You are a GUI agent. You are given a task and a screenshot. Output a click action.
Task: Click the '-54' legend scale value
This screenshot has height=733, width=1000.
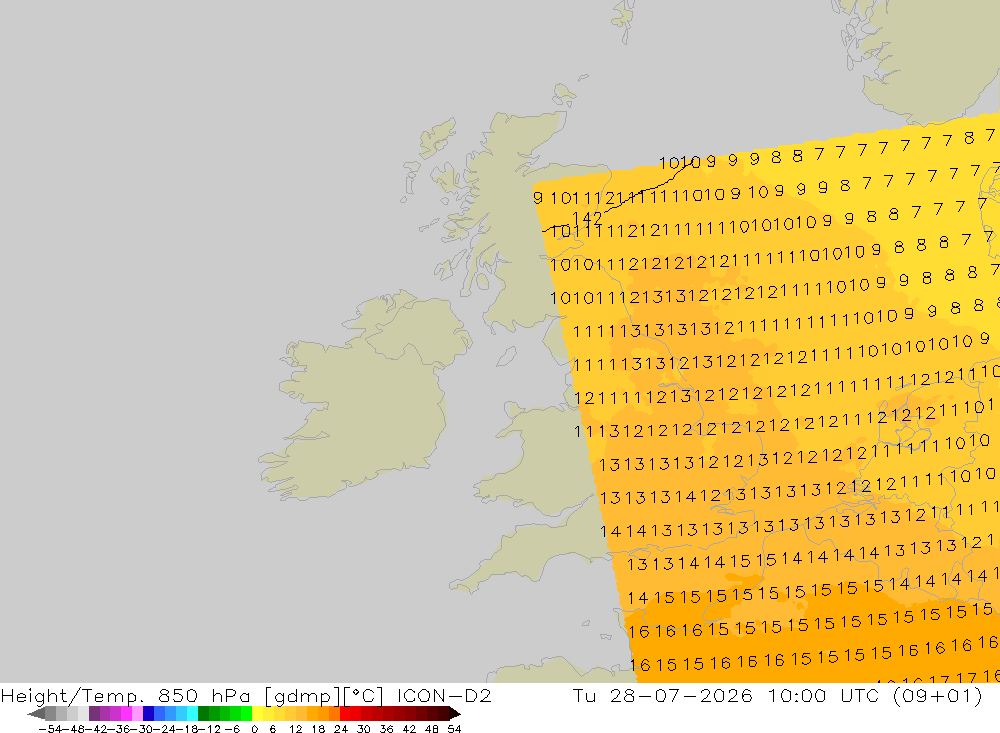(x=51, y=729)
